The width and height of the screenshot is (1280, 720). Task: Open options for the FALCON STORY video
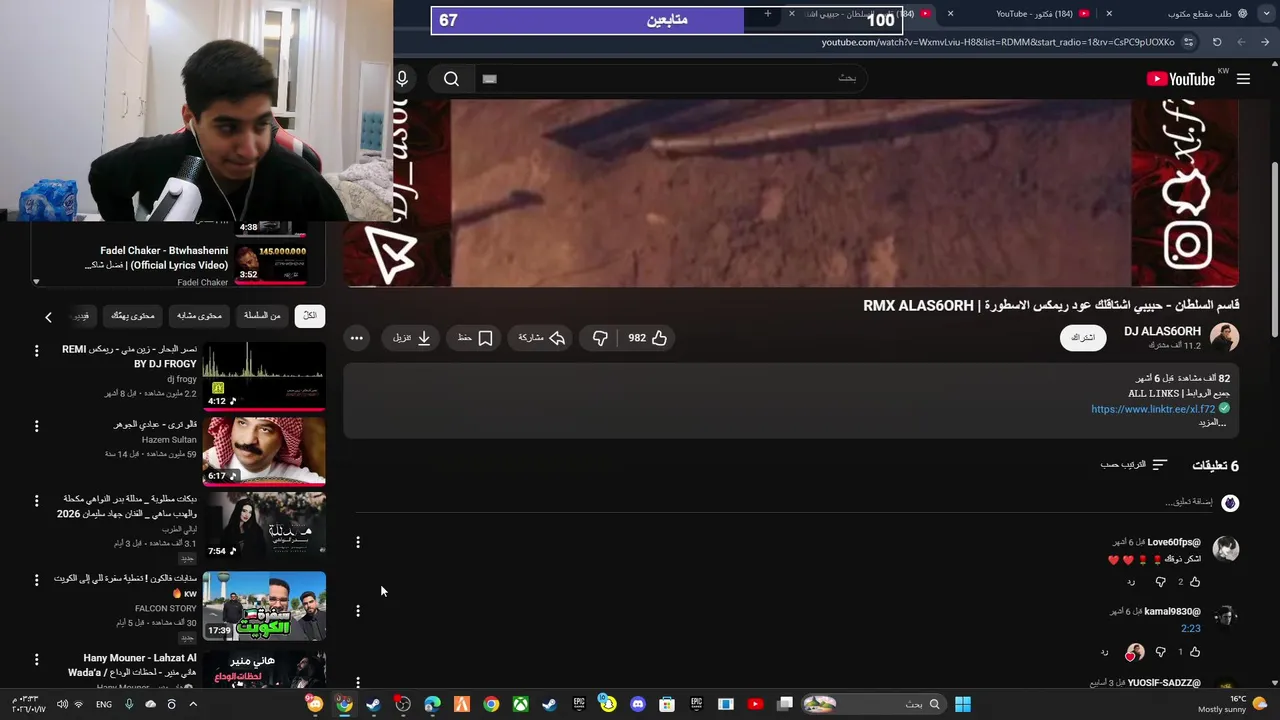[x=37, y=580]
